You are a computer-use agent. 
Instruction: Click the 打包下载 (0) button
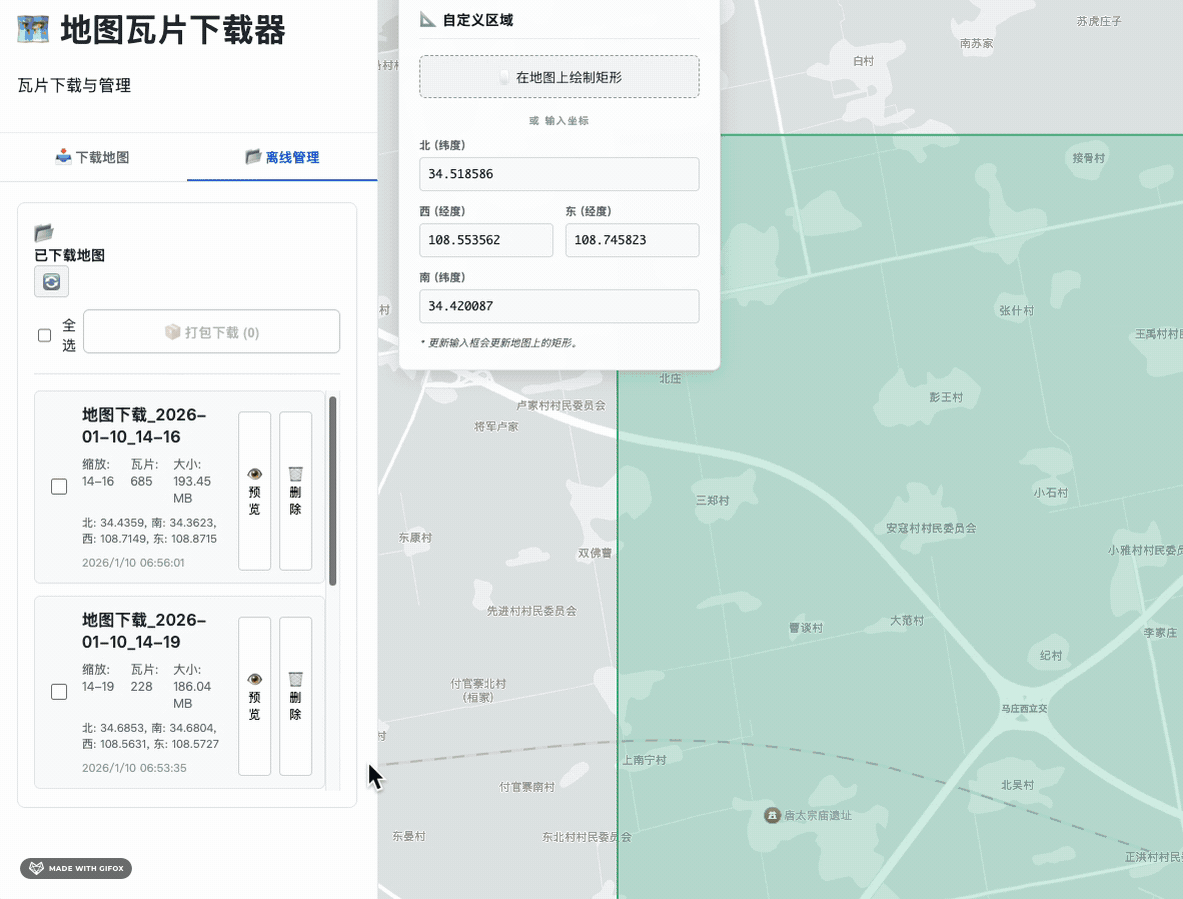(211, 331)
